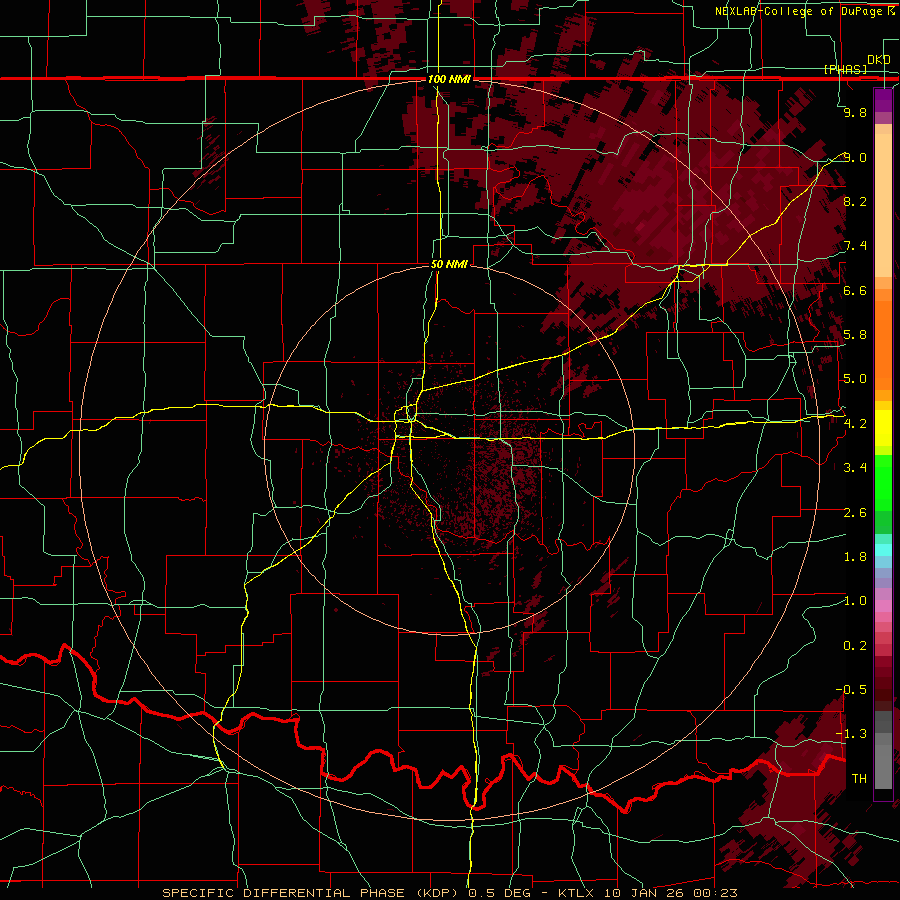Screen dimensions: 900x900
Task: Select the "DKD" product label
Action: tap(878, 59)
